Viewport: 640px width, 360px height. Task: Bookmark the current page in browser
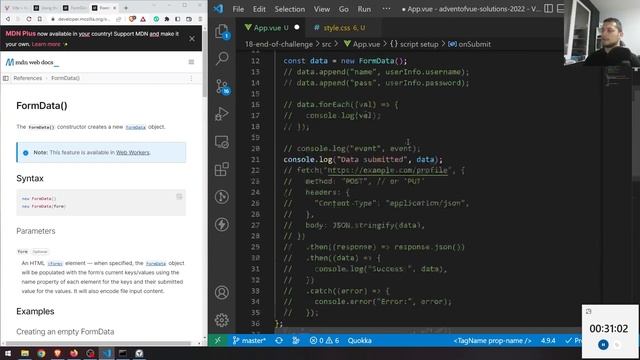pyautogui.click(x=40, y=19)
